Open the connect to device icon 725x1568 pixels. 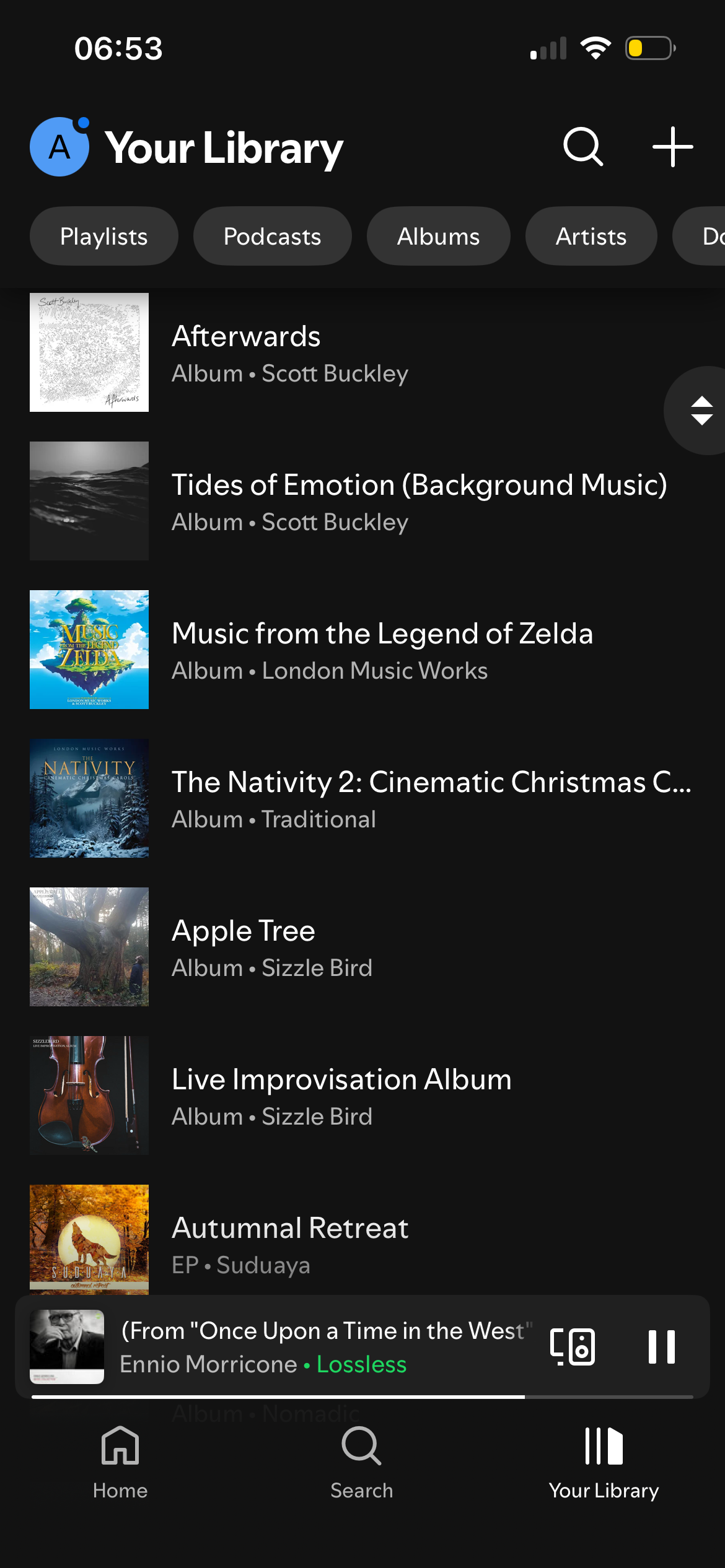click(573, 1346)
